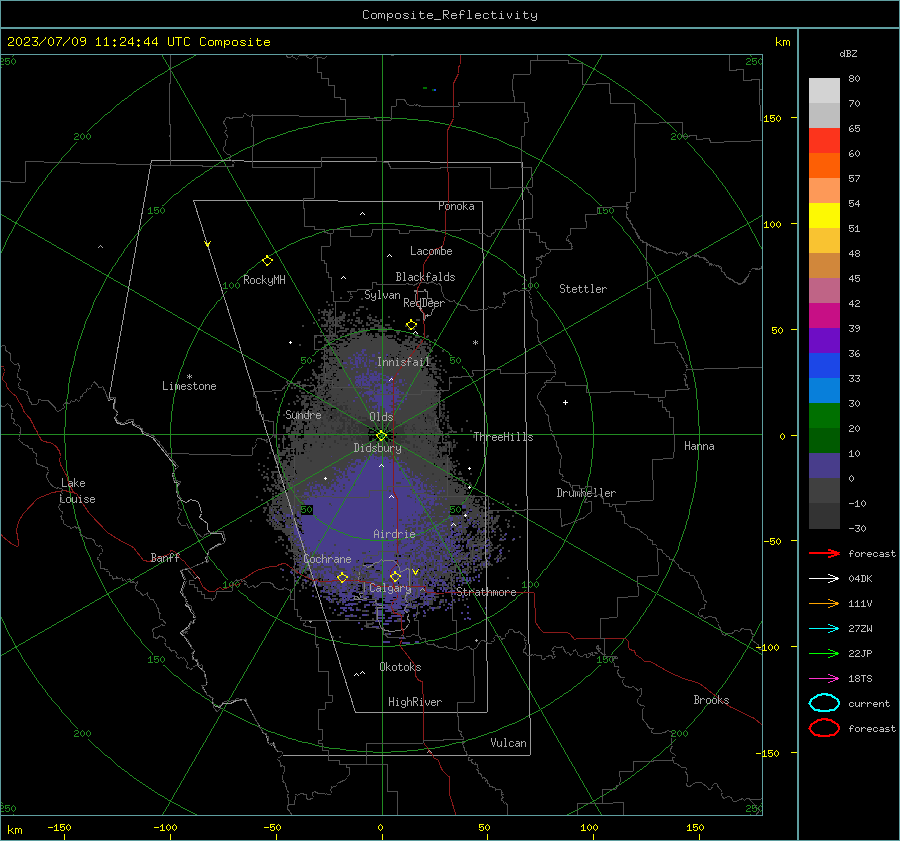Click the RedDeer city label

pyautogui.click(x=424, y=303)
